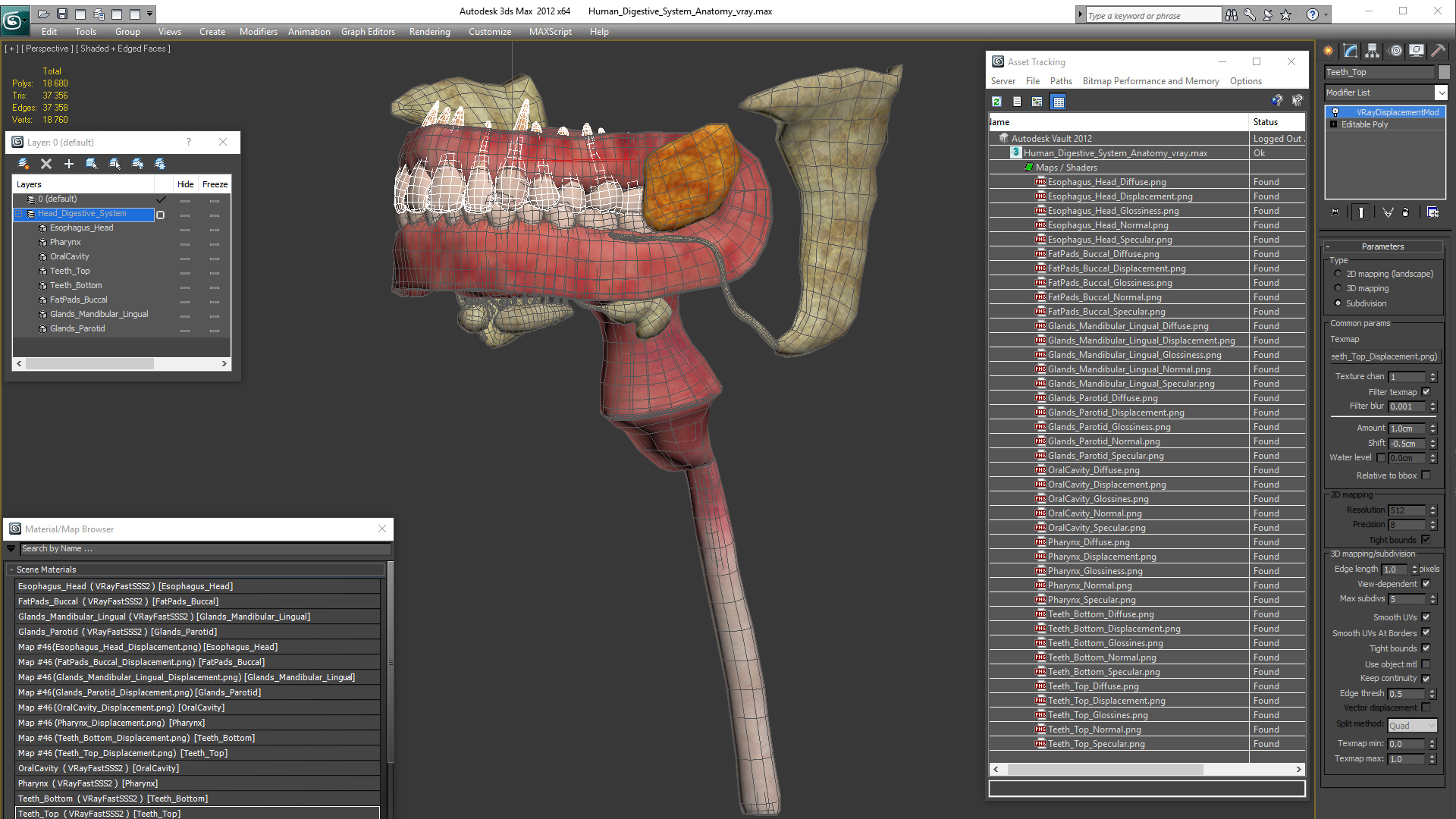
Task: Open the MAXScript menu
Action: 550,32
